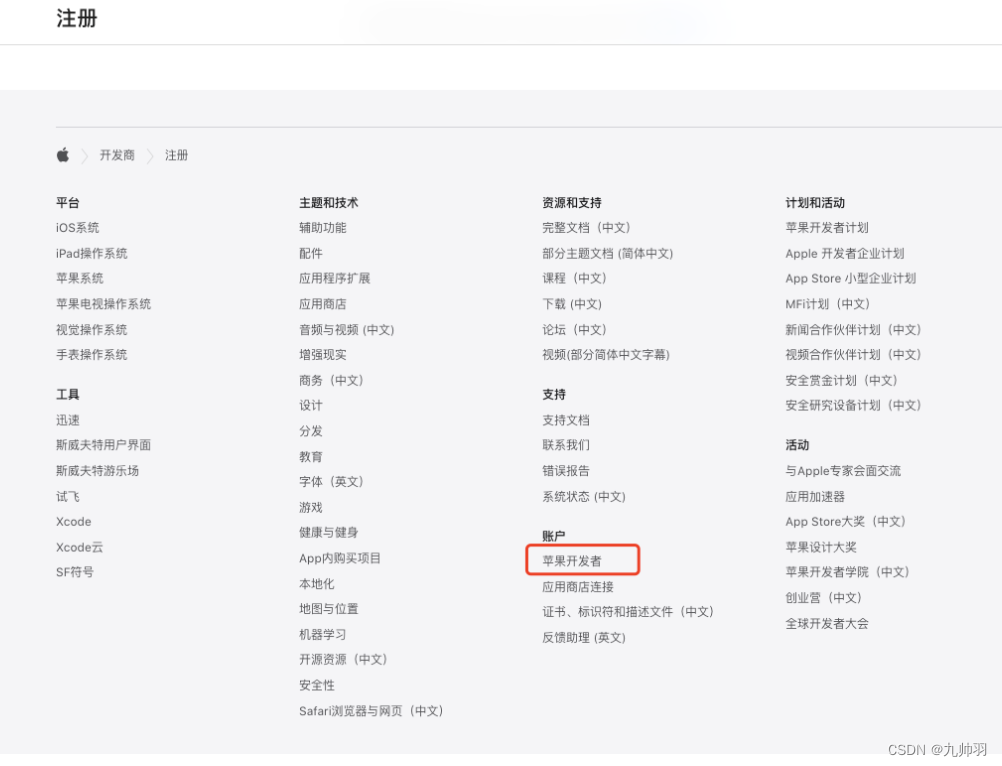Open the 安全性 link
This screenshot has width=1002, height=766.
click(x=316, y=686)
